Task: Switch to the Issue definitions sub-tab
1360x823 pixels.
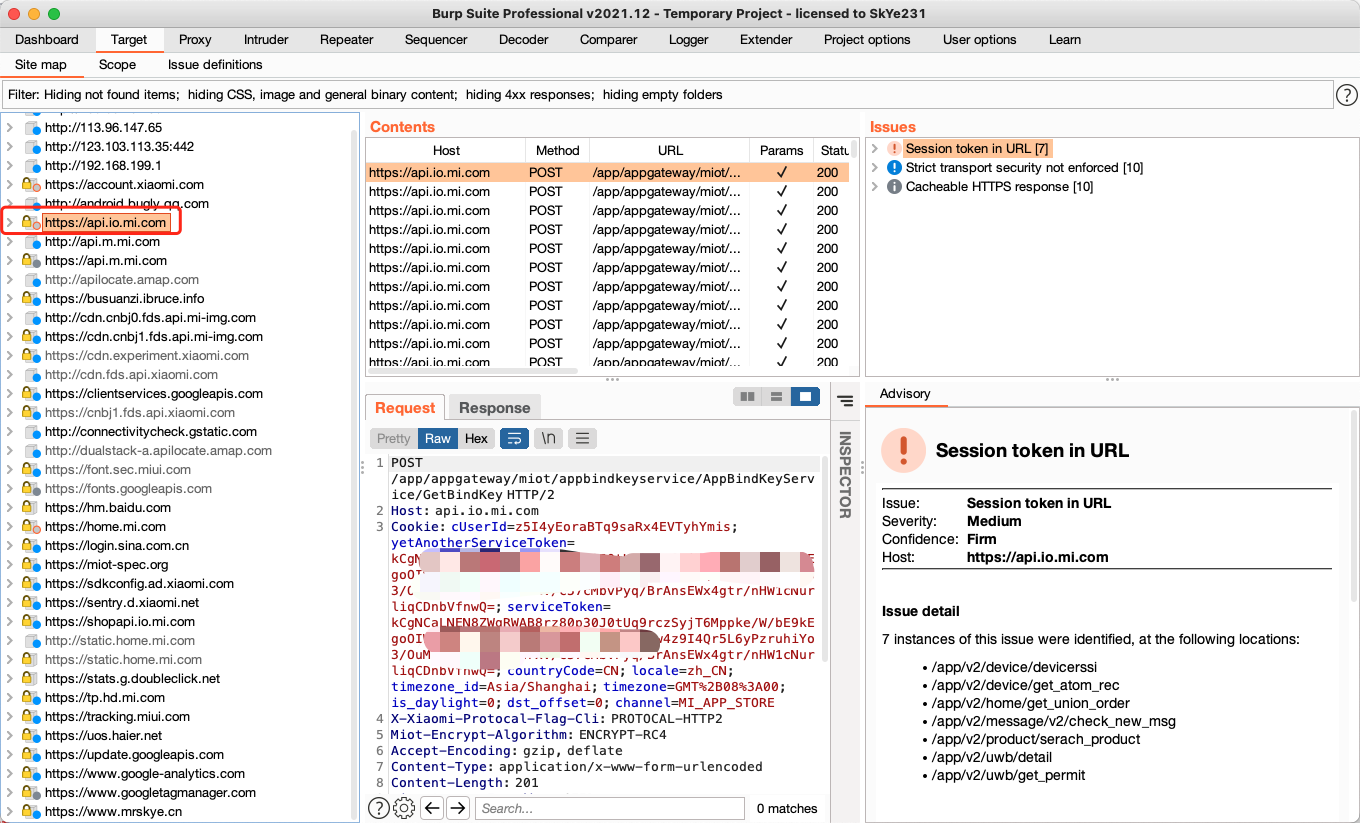Action: (215, 65)
